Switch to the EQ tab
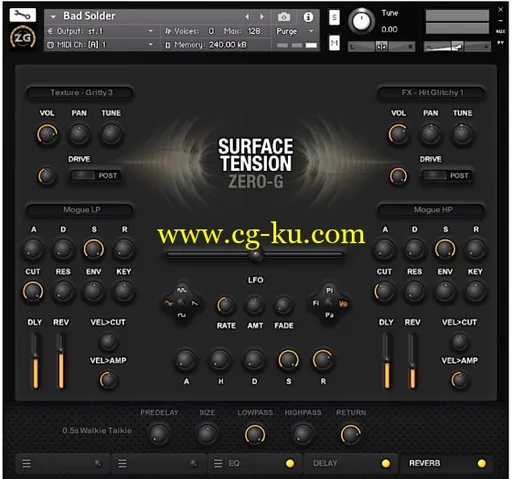This screenshot has width=512, height=479. (255, 463)
